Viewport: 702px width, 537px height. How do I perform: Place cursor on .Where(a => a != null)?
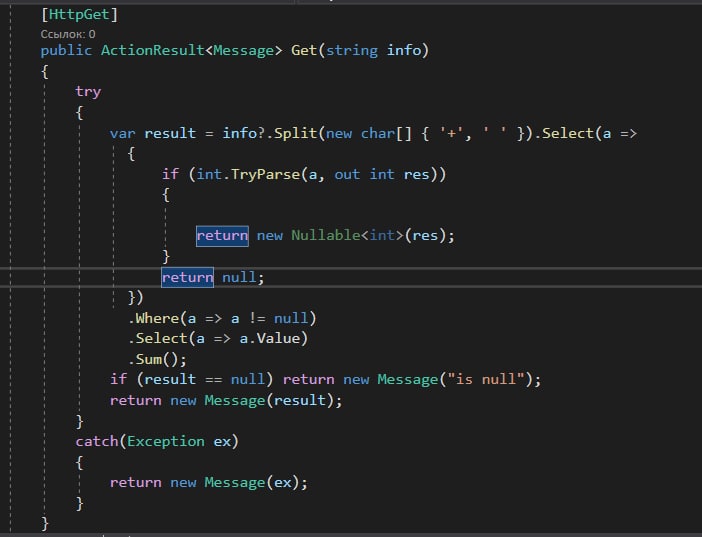pyautogui.click(x=222, y=318)
